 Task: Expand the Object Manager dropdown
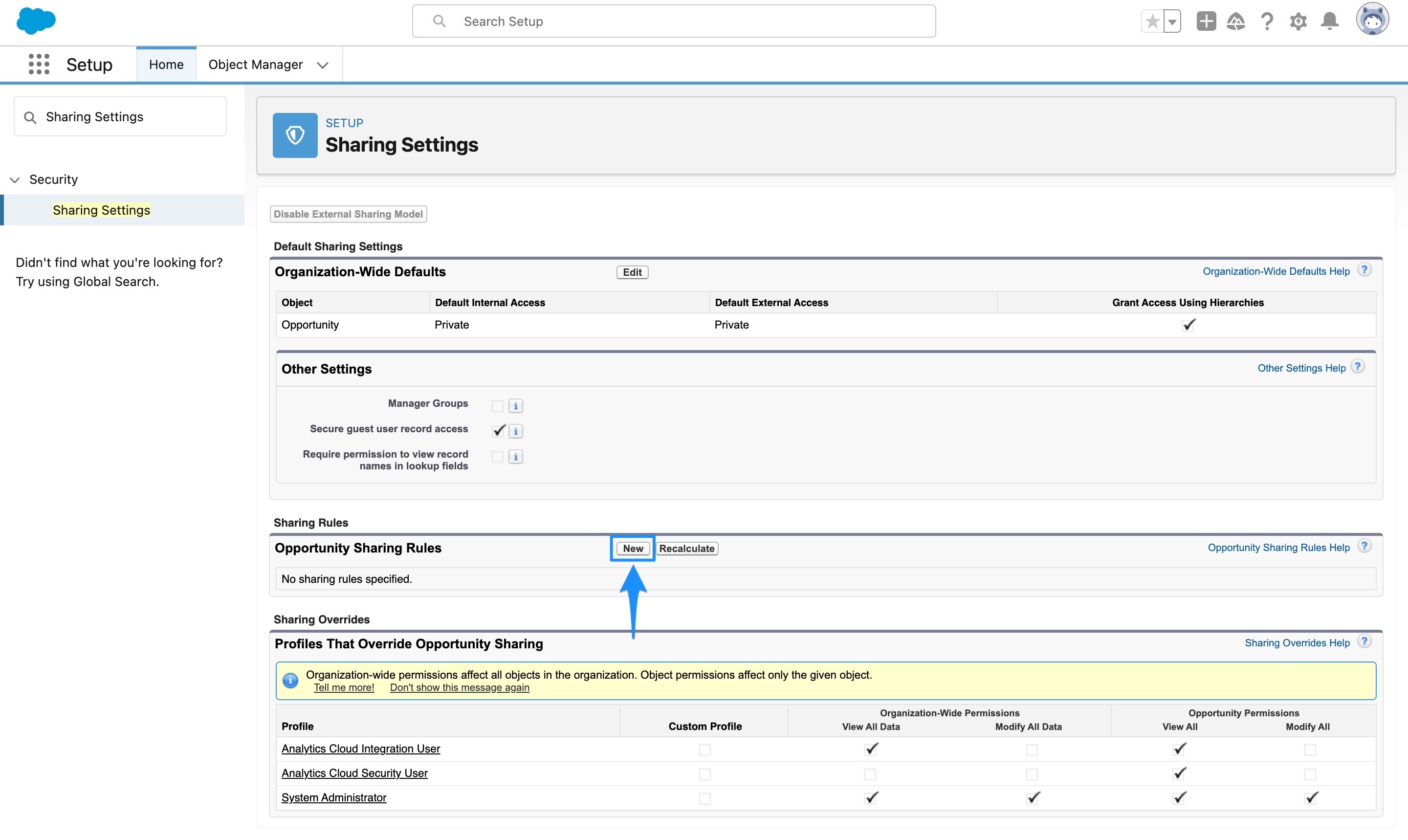click(x=323, y=65)
